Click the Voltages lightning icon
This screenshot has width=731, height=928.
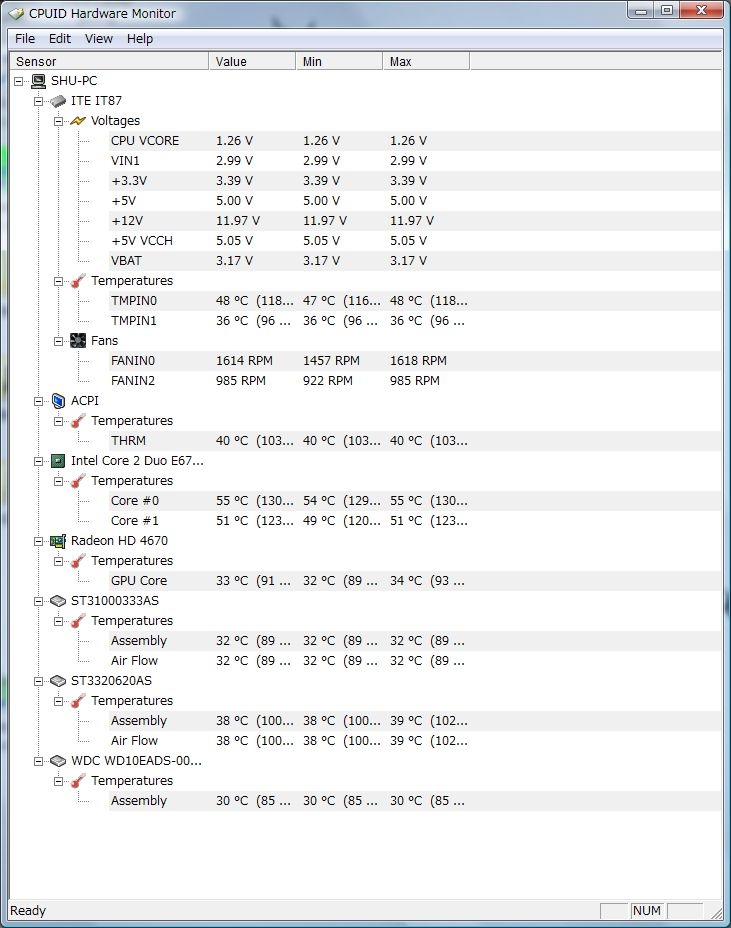(78, 121)
